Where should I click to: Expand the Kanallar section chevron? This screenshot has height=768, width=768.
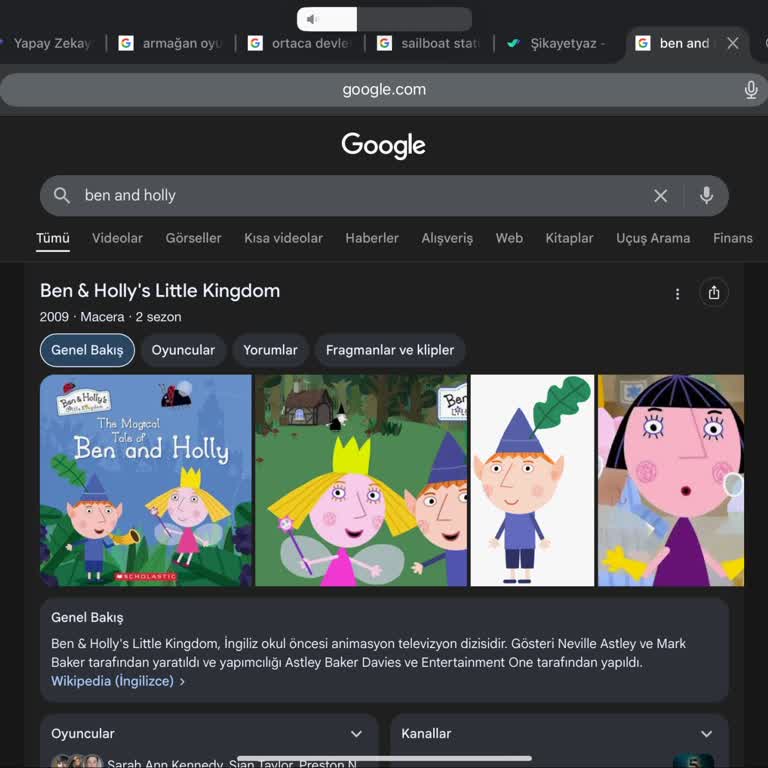706,734
